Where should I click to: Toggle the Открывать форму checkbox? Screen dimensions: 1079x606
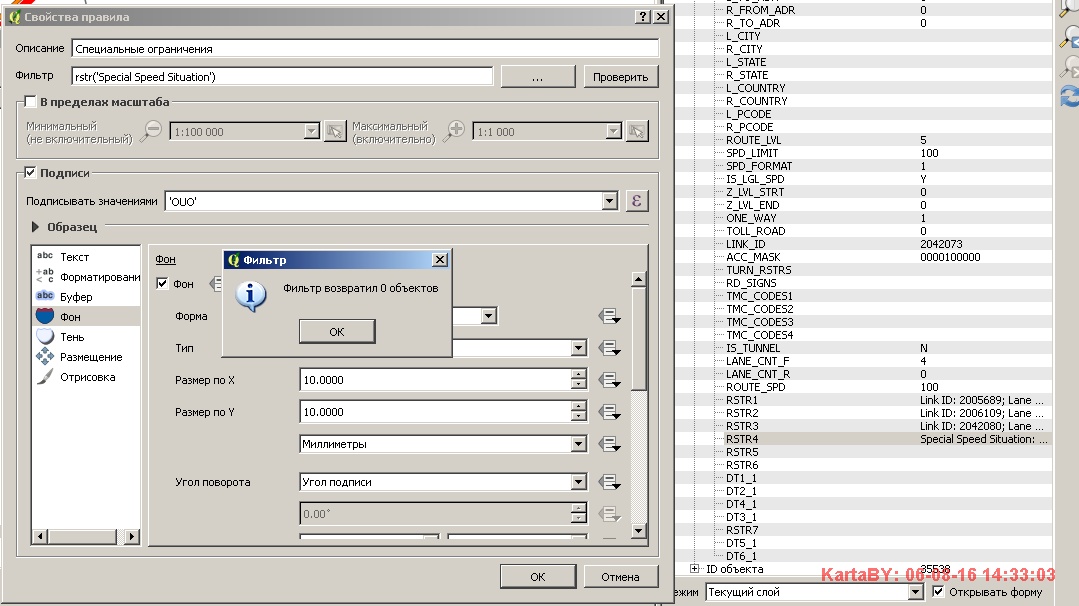[938, 592]
